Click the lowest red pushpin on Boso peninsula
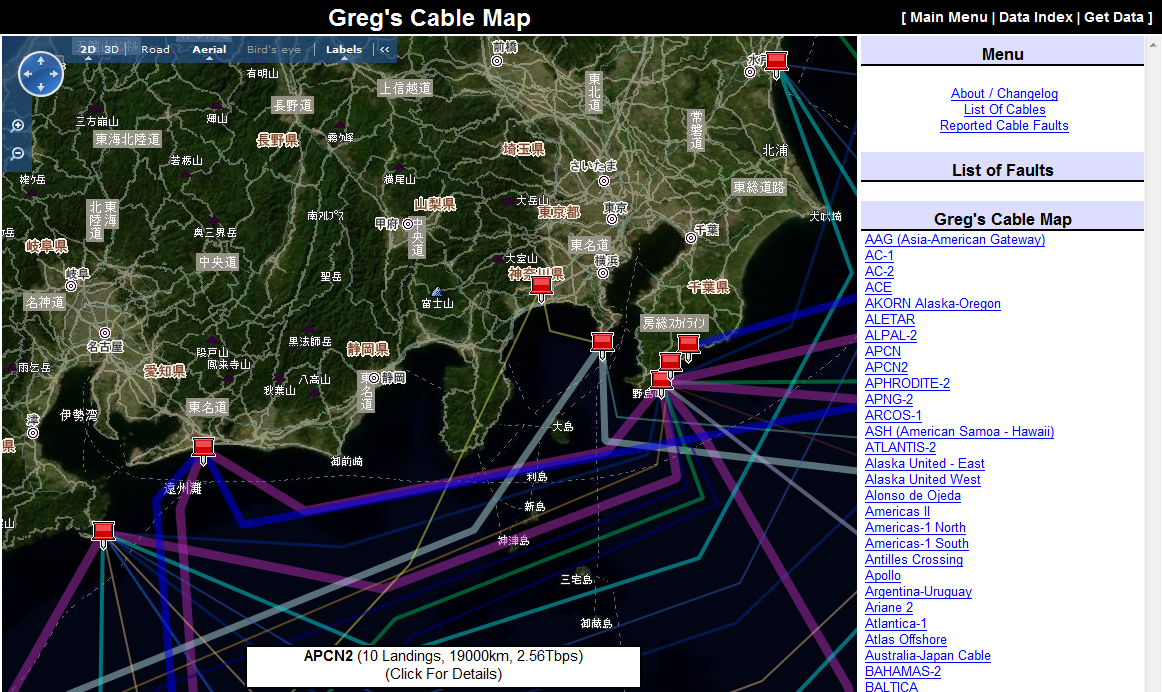 point(661,383)
